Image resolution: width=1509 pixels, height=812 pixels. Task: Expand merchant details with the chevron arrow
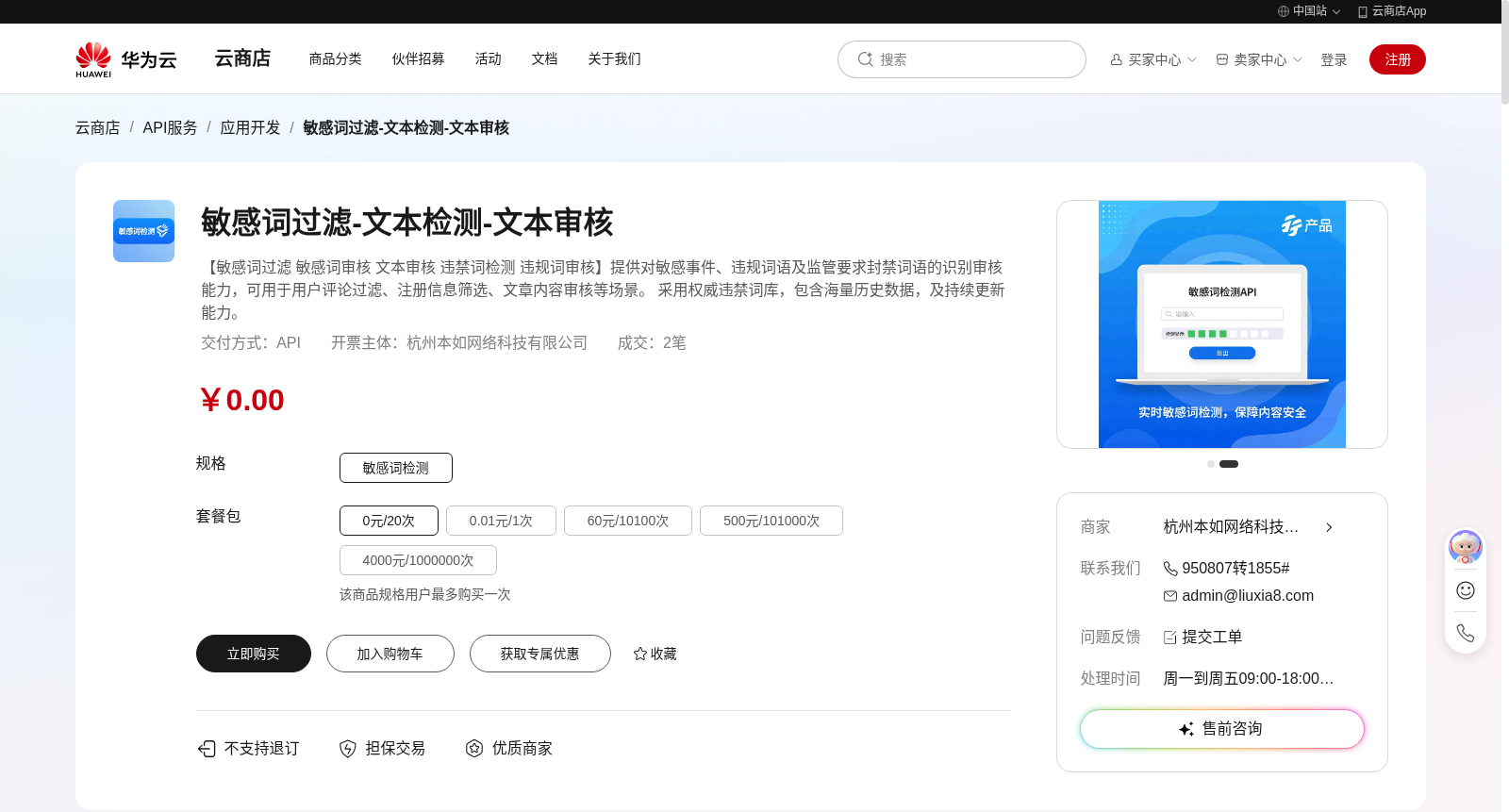click(1329, 527)
